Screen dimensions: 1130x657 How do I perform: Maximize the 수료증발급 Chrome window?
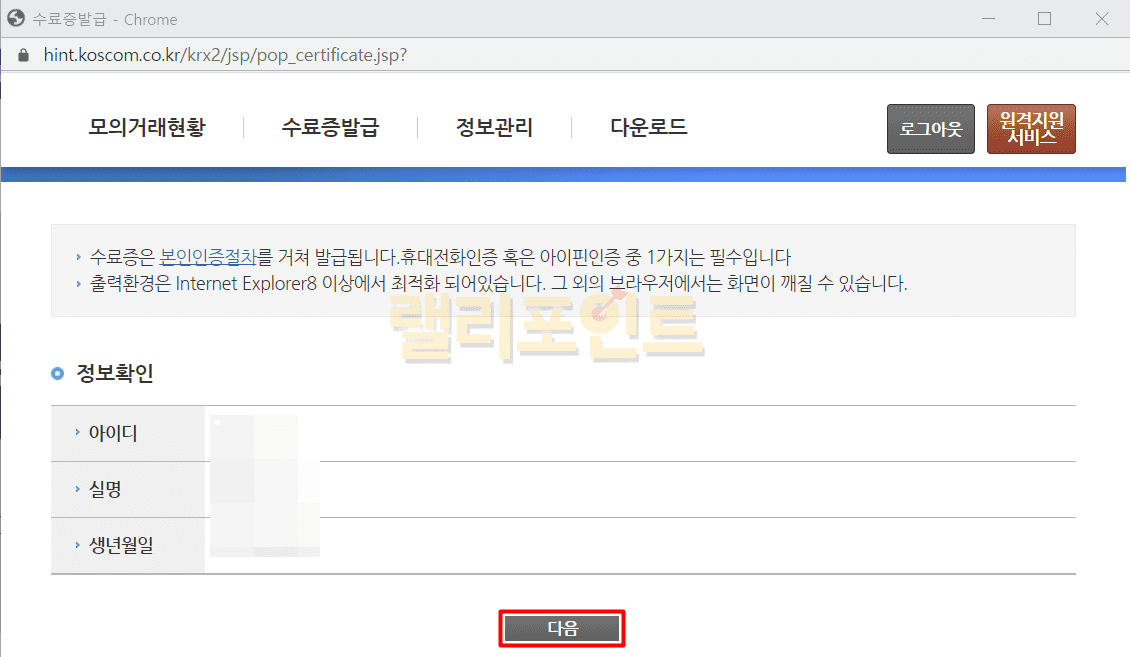tap(1044, 19)
